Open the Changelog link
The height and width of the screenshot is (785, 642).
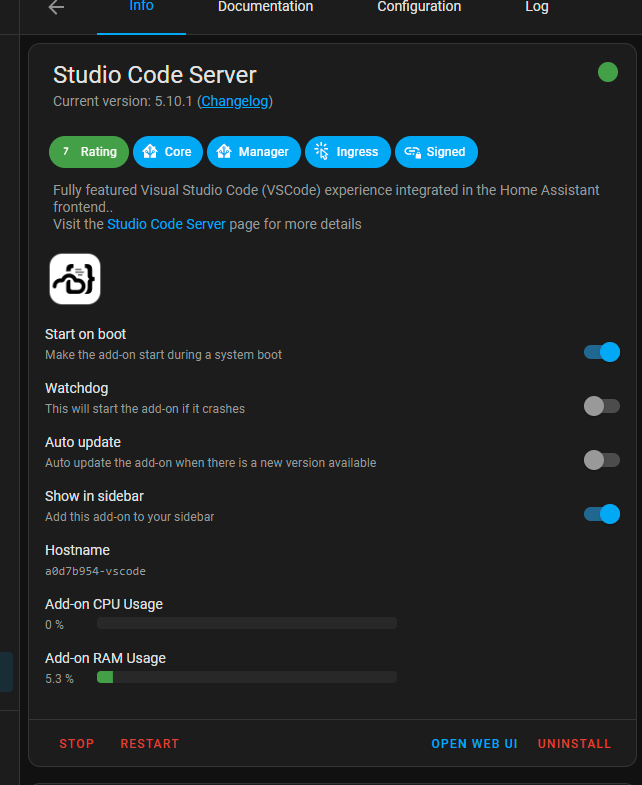point(235,101)
